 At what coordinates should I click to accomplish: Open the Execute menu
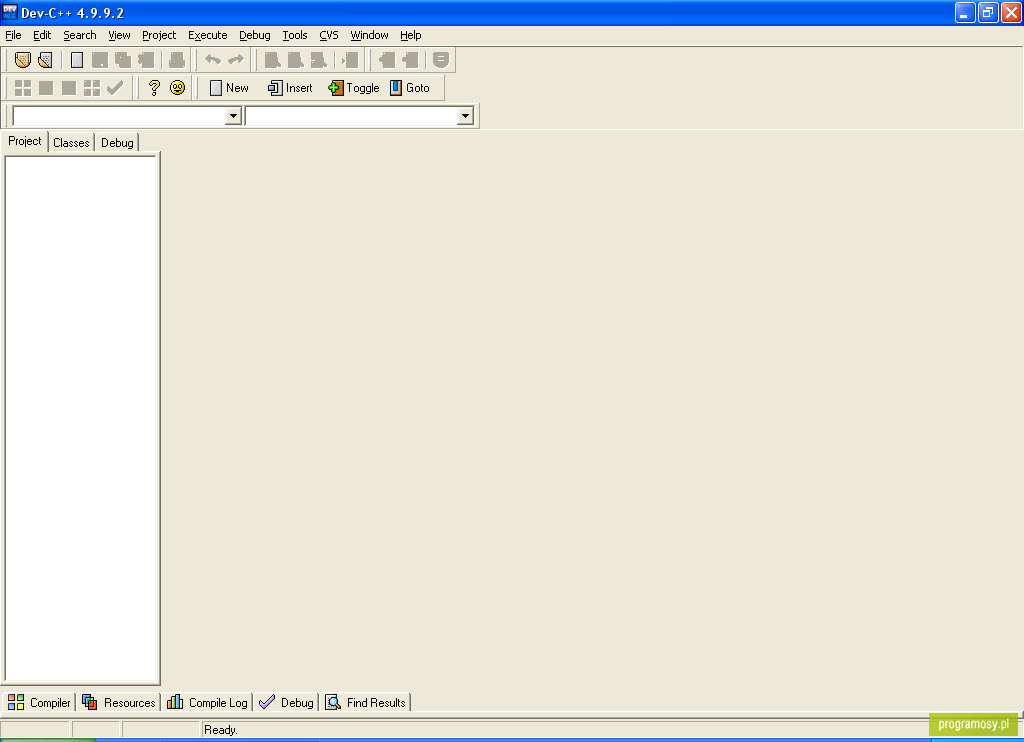[208, 35]
